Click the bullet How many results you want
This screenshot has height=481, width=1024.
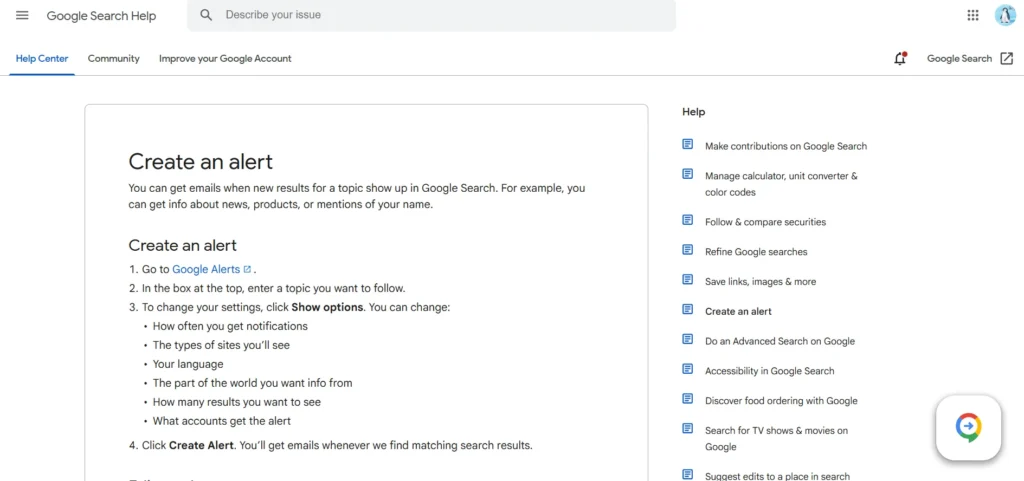(237, 402)
